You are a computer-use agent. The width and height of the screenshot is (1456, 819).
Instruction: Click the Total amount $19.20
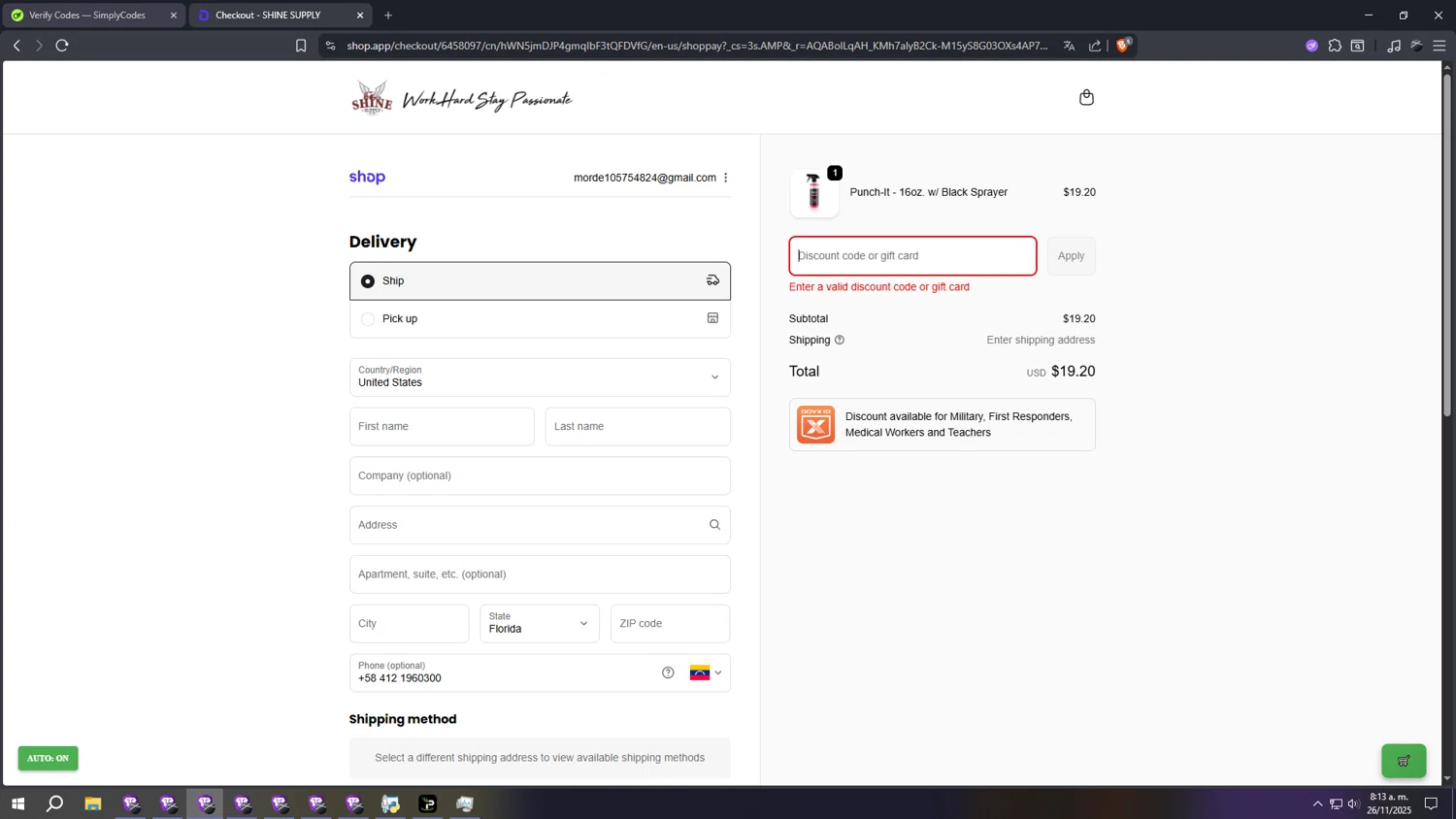1073,372
